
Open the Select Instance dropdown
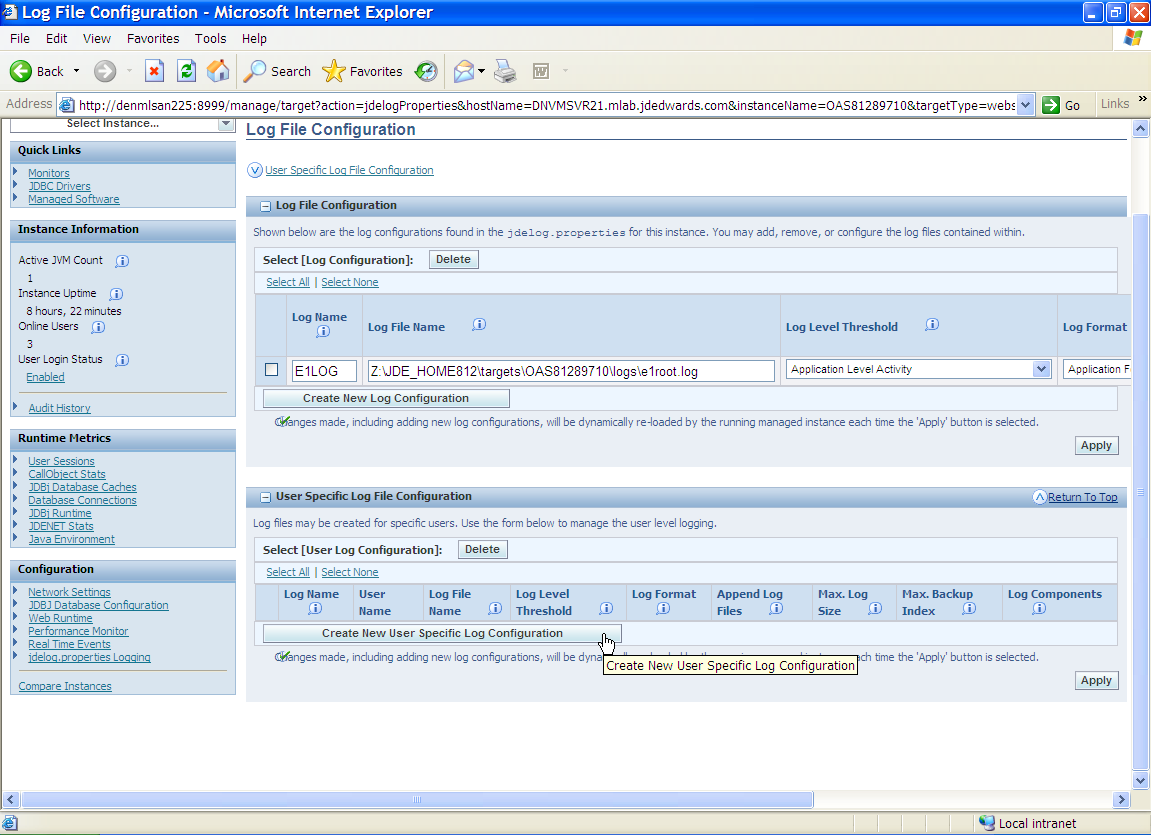click(226, 124)
